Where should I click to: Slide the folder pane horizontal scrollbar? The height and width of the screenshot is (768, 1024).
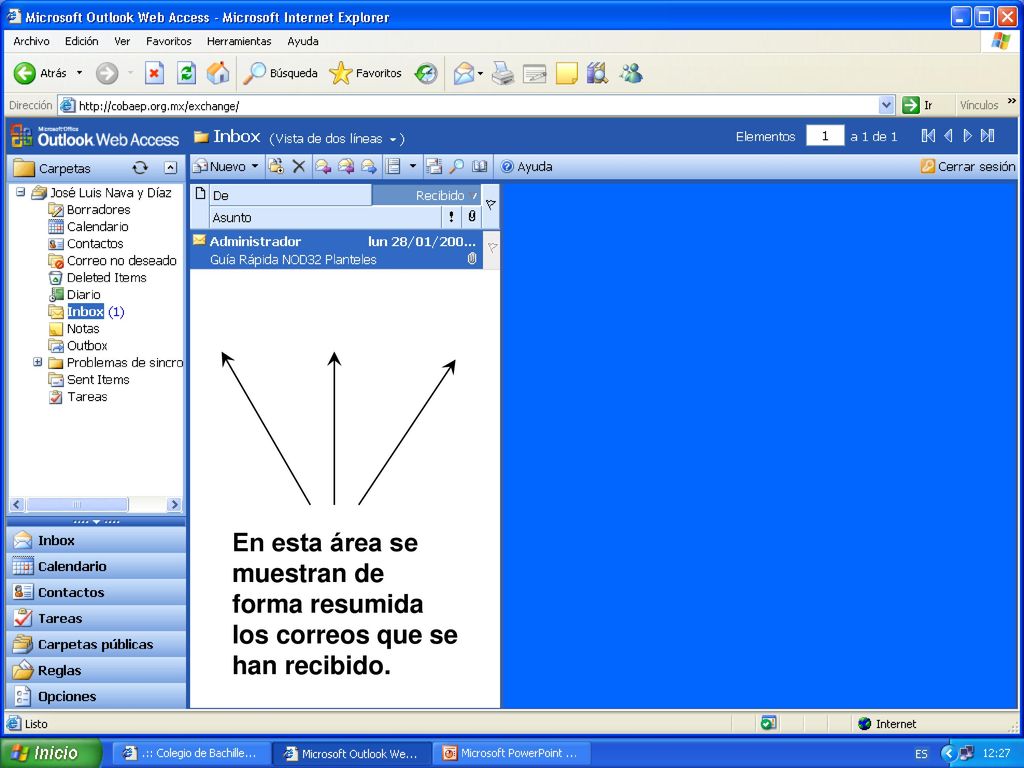(77, 504)
